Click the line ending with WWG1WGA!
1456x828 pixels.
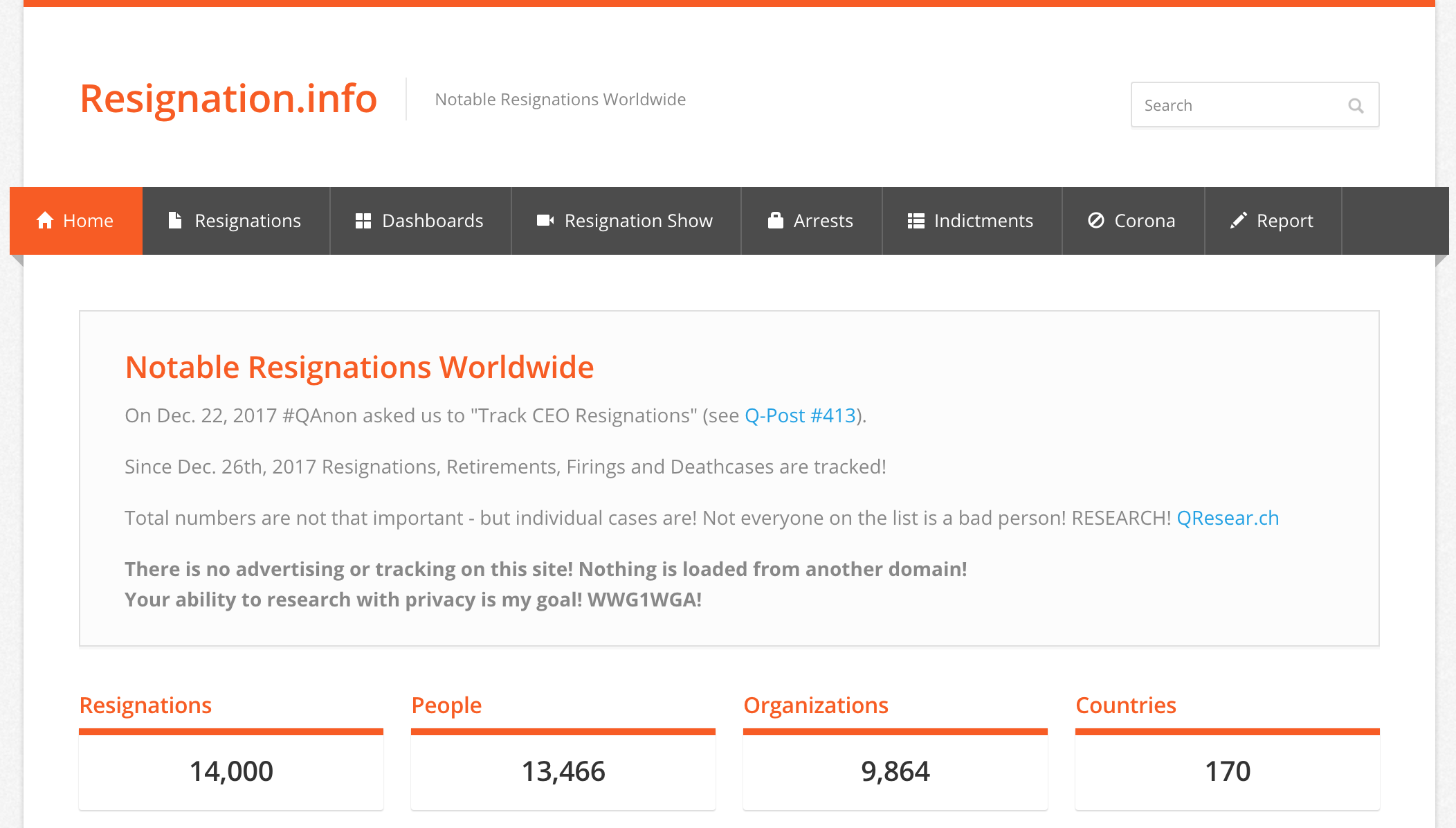[x=413, y=600]
